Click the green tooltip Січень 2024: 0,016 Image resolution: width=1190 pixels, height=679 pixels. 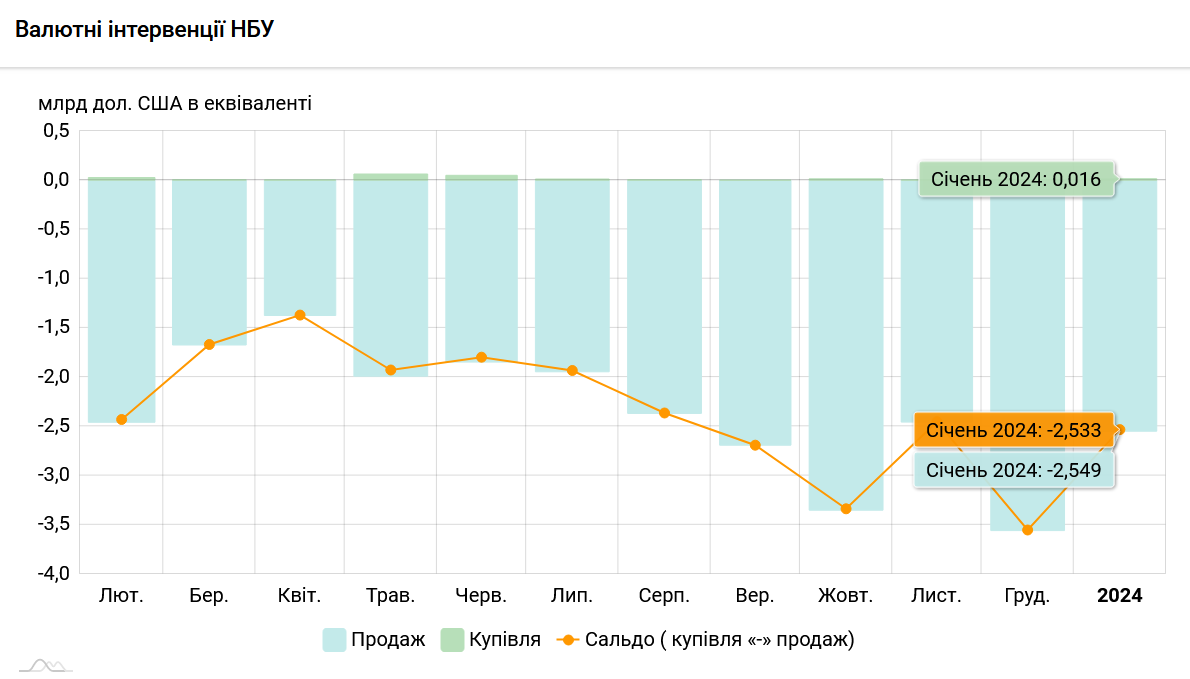1016,180
